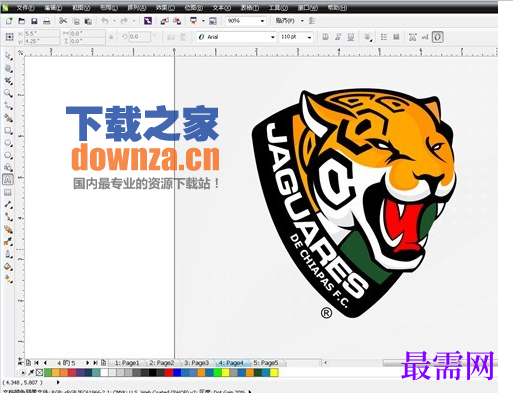Select the Smart fill tool
Screen dimensions: 513x397
[x=8, y=118]
